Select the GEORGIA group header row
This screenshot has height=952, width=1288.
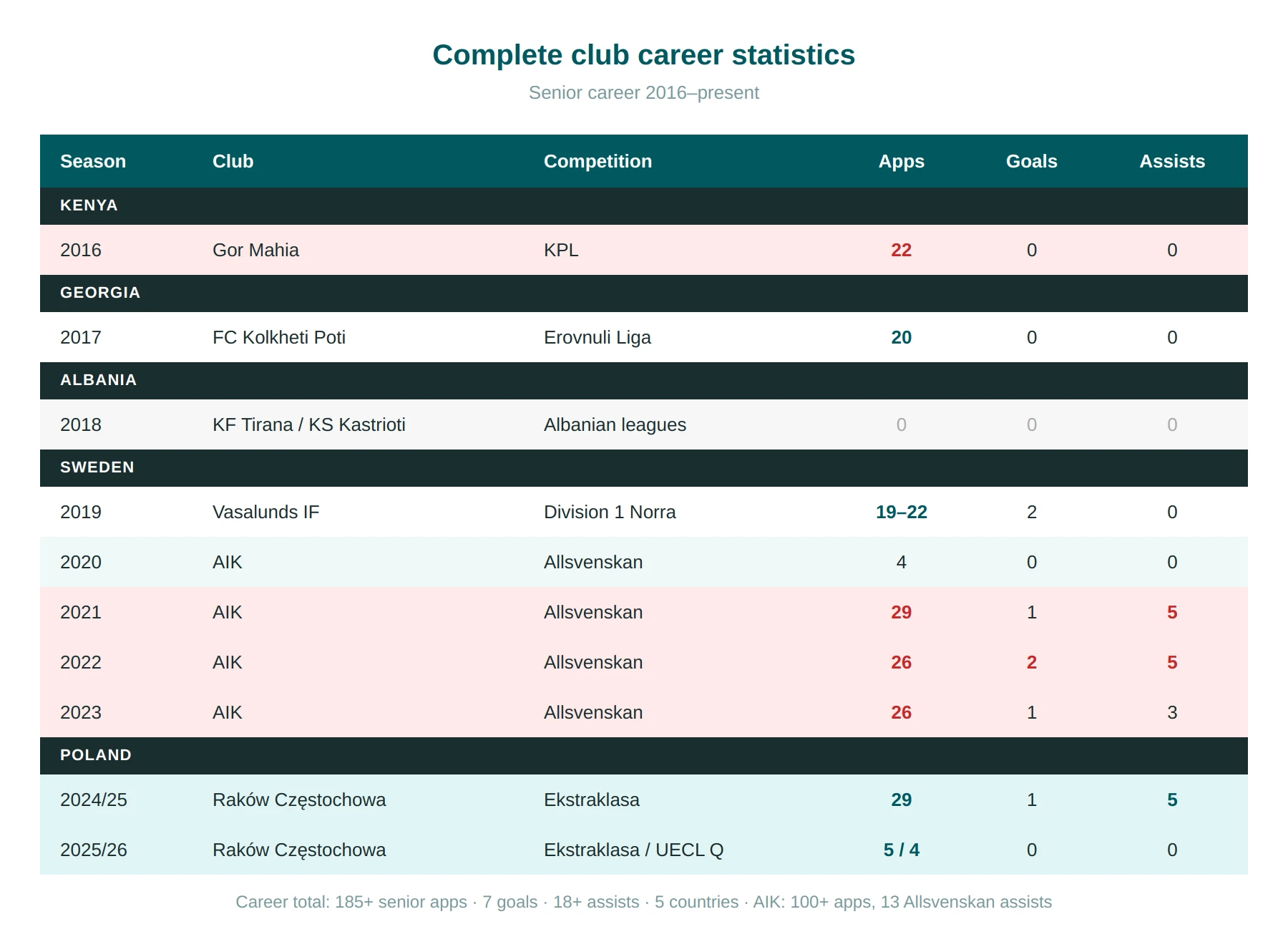point(644,293)
